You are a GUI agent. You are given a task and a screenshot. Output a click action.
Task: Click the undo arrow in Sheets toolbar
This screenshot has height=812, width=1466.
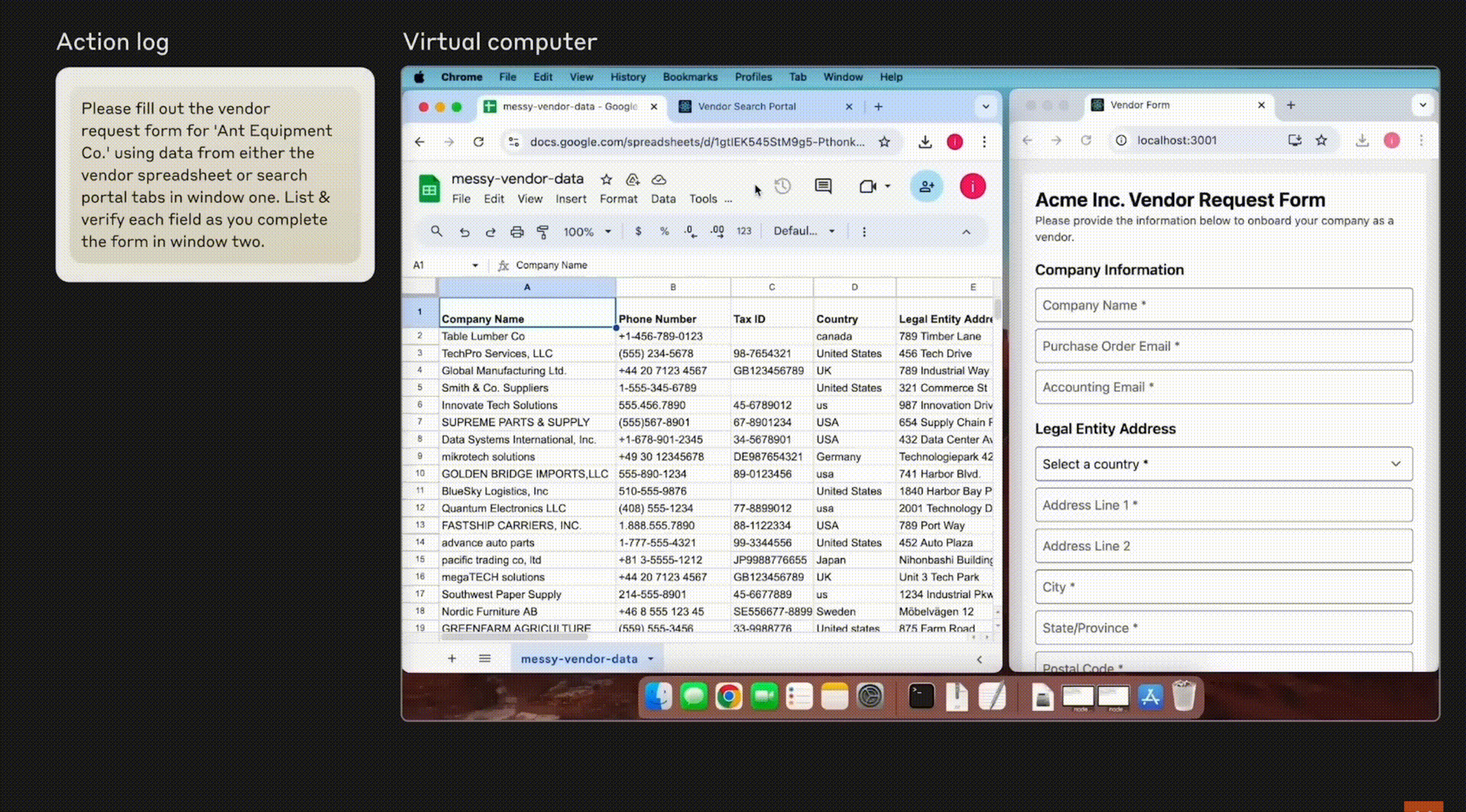click(x=464, y=232)
